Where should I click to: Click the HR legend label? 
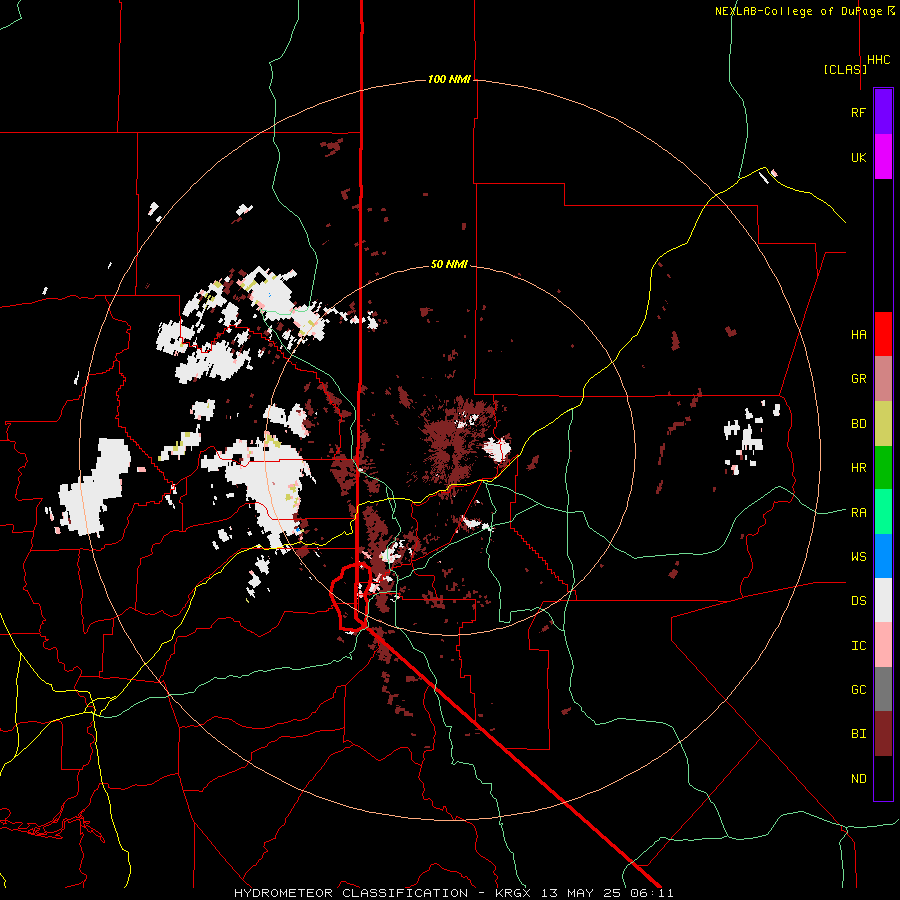pos(858,468)
